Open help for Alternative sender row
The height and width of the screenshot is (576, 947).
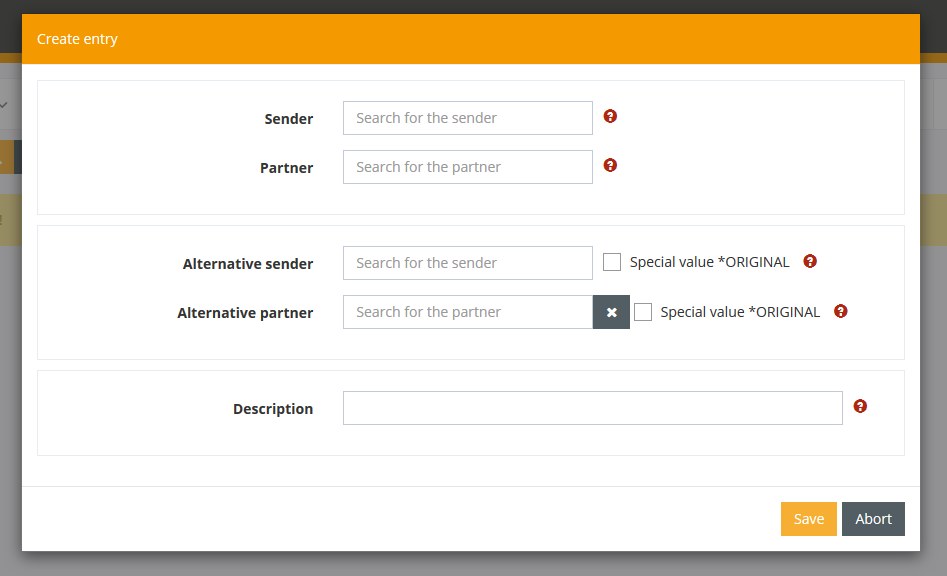[x=810, y=261]
